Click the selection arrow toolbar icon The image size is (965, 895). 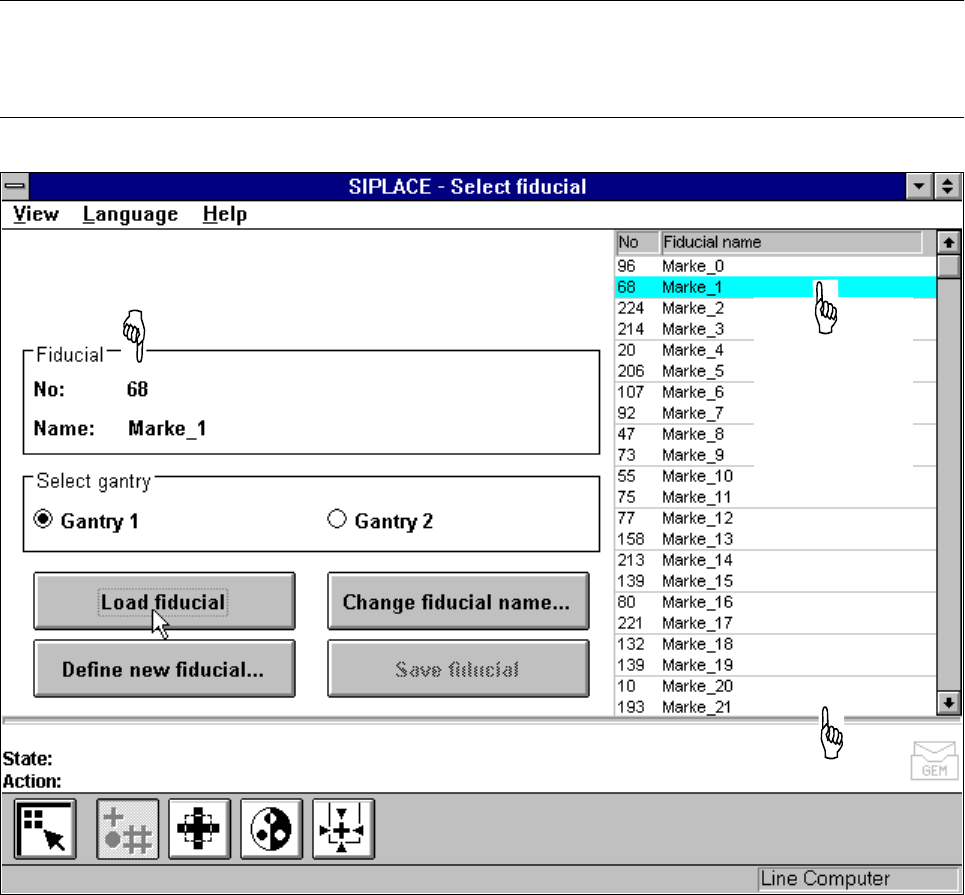point(45,829)
